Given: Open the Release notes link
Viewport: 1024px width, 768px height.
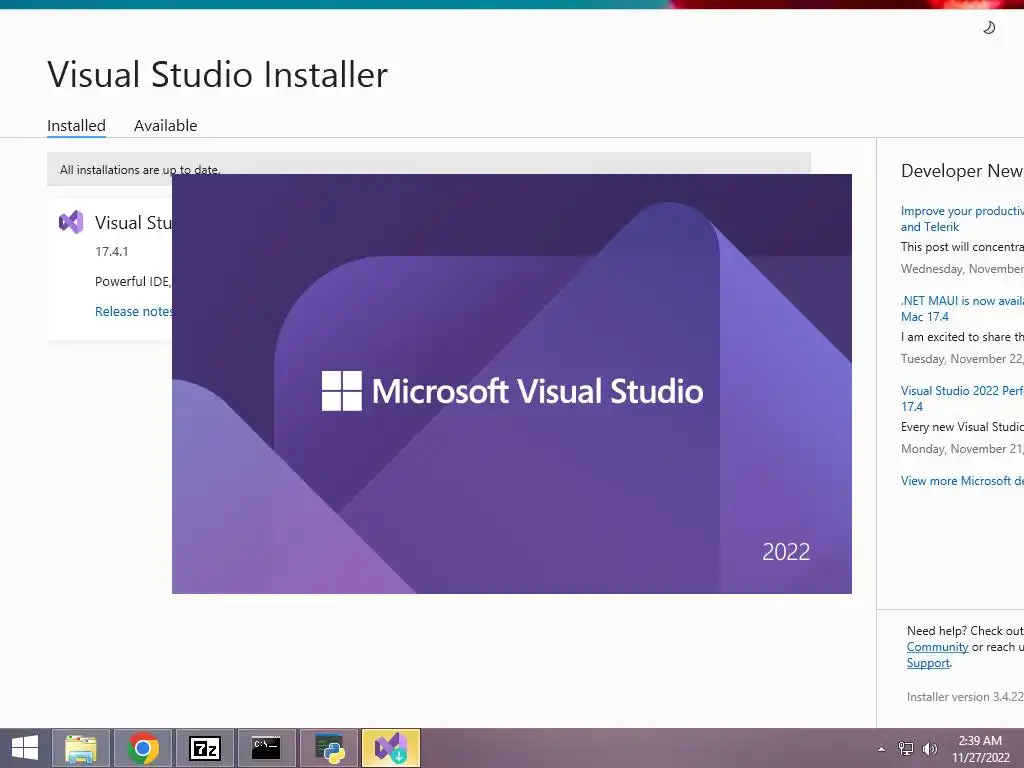Looking at the screenshot, I should [x=133, y=312].
